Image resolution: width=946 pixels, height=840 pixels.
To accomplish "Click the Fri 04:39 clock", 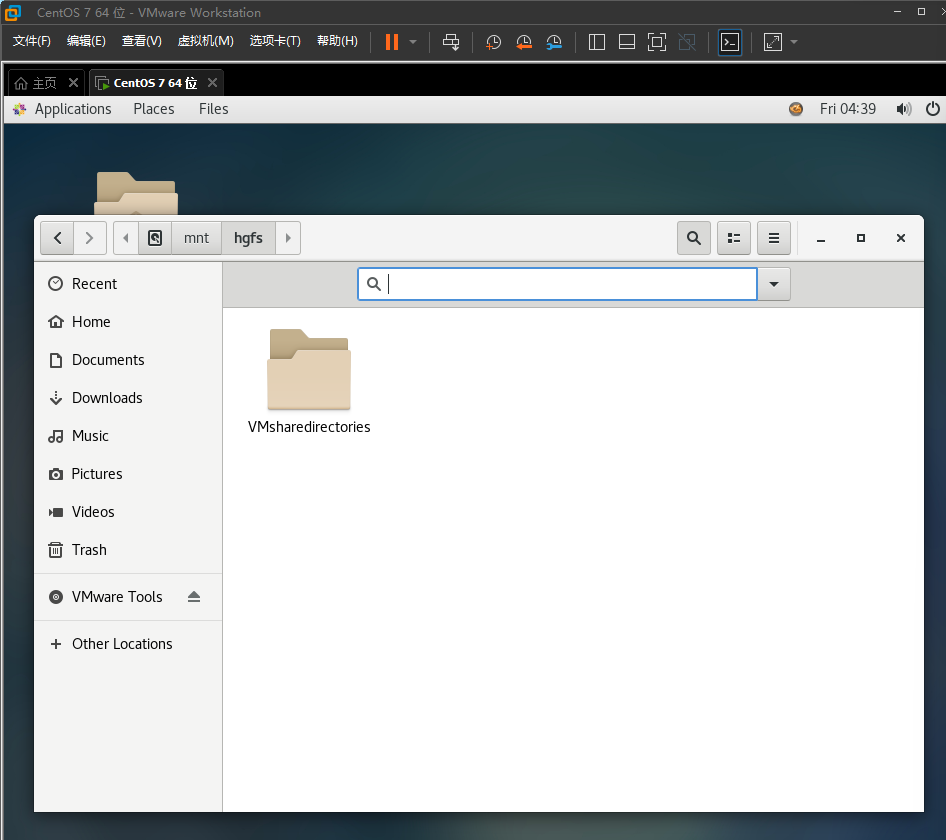I will click(848, 109).
